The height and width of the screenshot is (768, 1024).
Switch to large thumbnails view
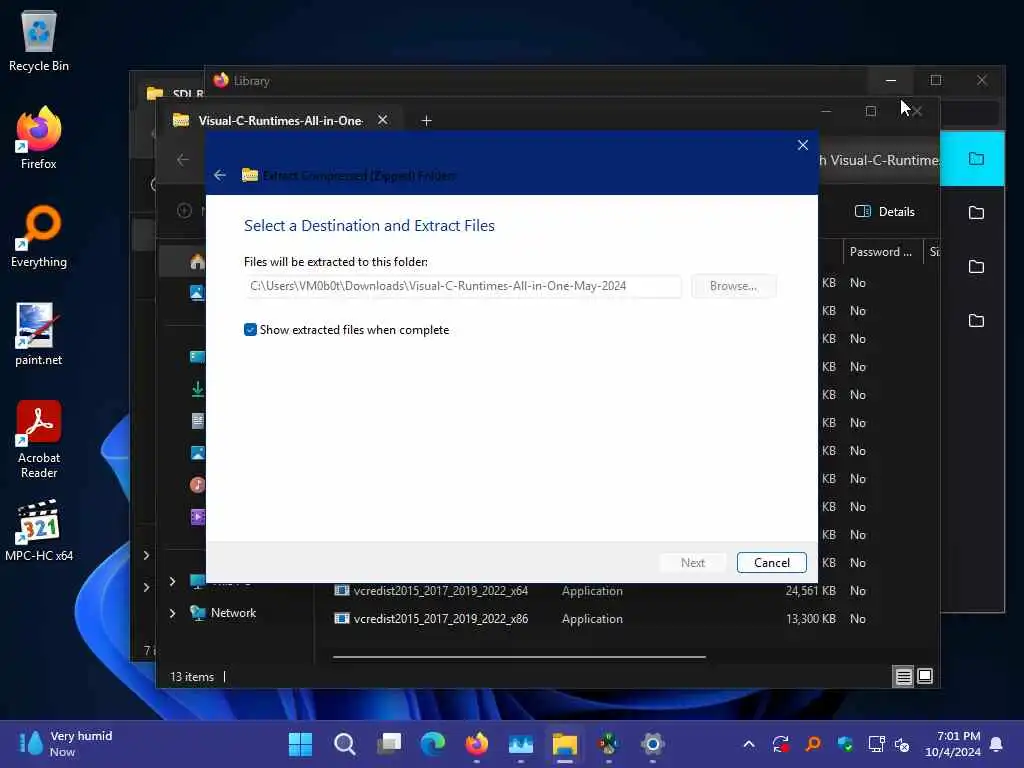click(x=925, y=677)
